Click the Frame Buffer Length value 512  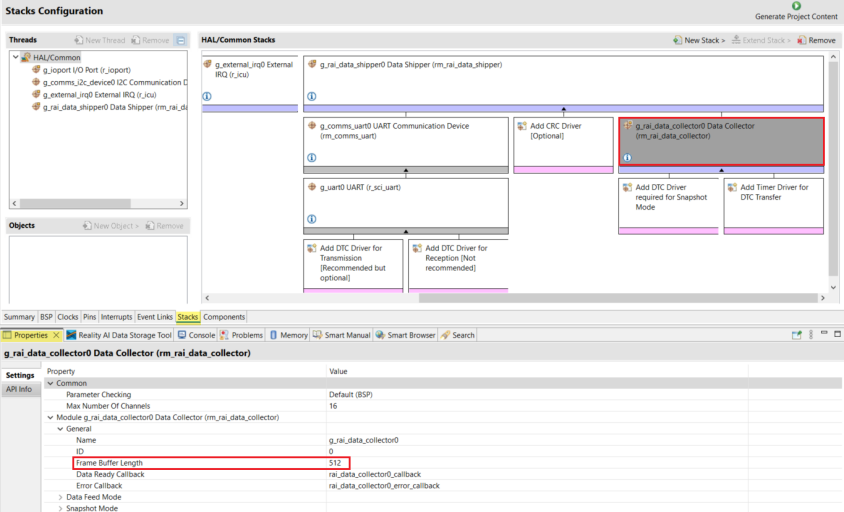[335, 463]
